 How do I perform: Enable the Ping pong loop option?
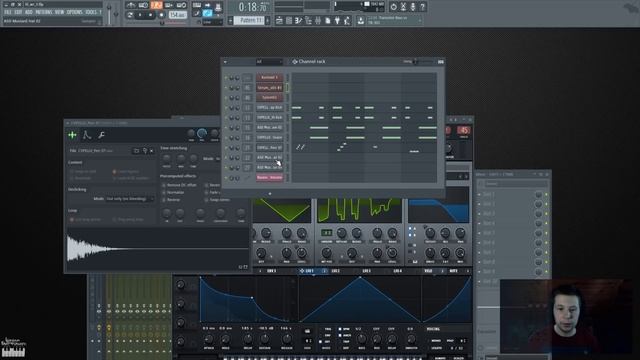129,220
